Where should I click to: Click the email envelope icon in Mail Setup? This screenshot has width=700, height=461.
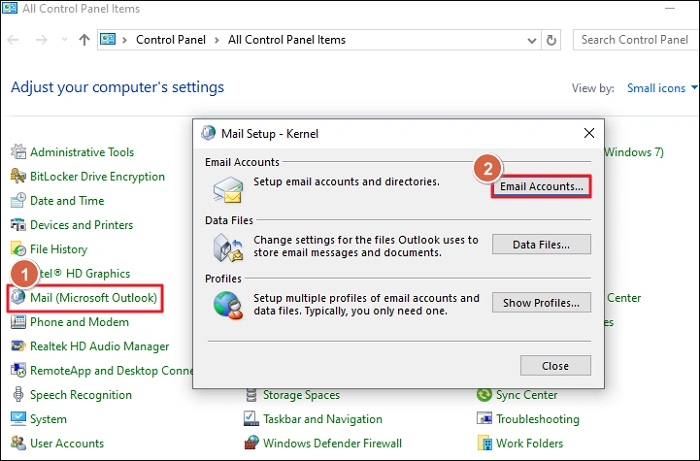coord(228,190)
